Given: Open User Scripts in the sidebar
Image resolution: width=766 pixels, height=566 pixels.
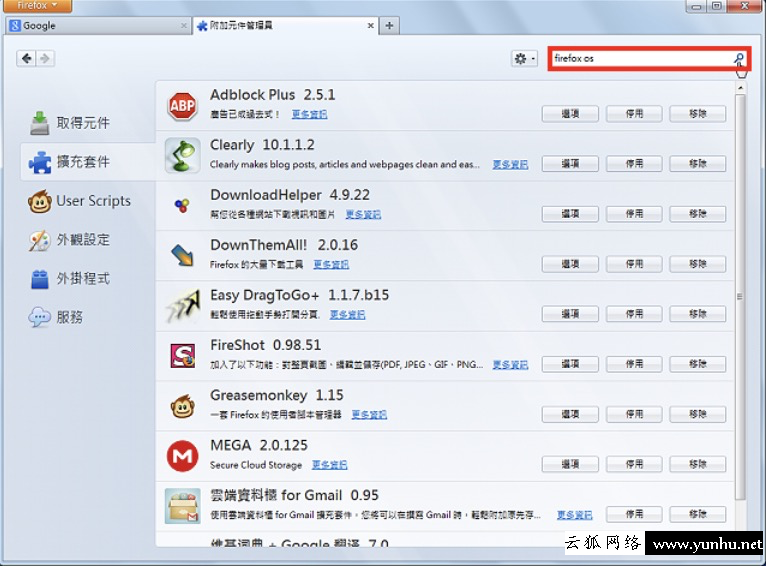Looking at the screenshot, I should [x=80, y=201].
